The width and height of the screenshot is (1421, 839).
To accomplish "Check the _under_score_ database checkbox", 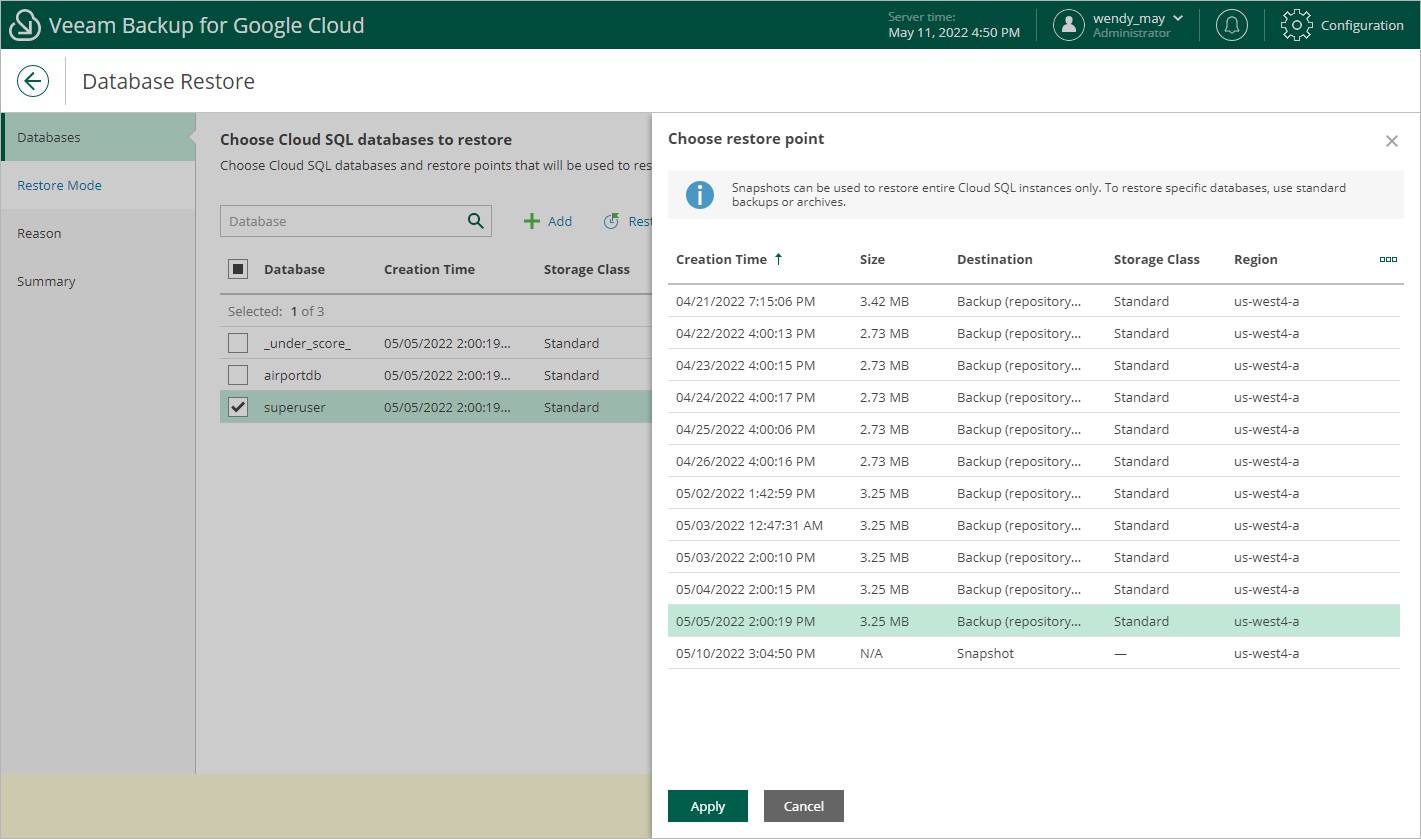I will pyautogui.click(x=238, y=343).
